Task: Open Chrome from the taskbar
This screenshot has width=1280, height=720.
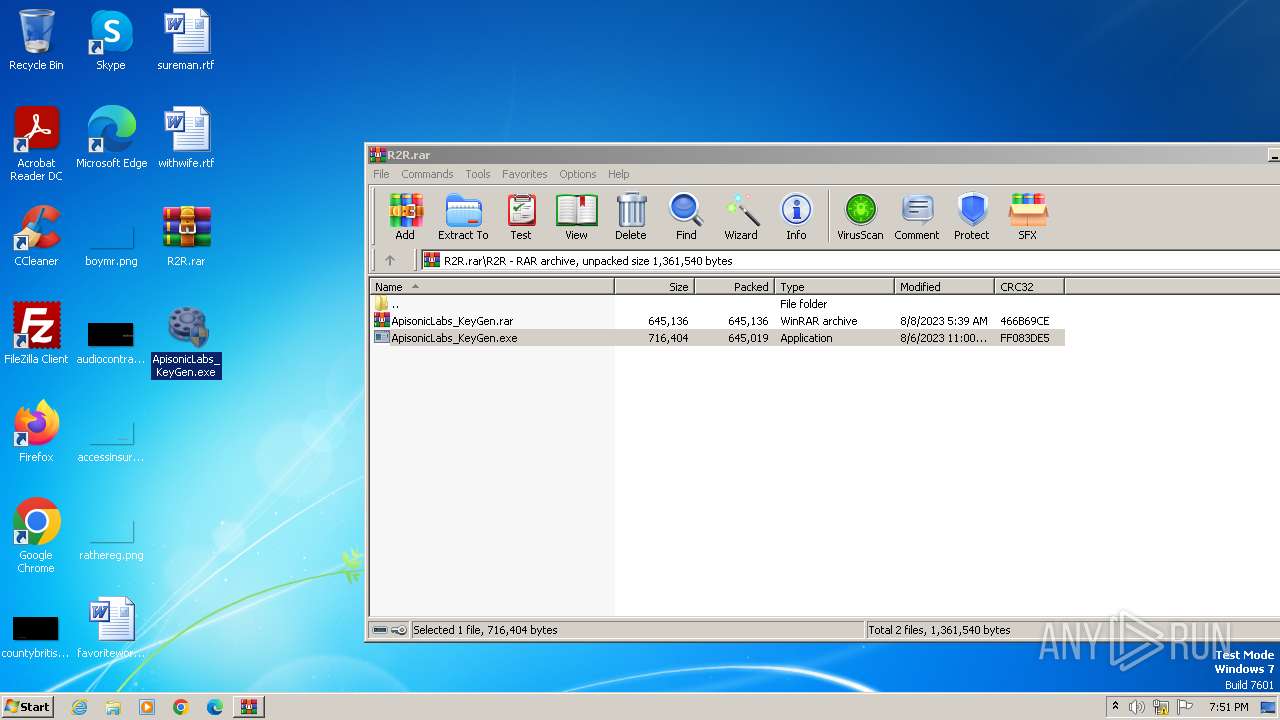Action: pyautogui.click(x=181, y=707)
